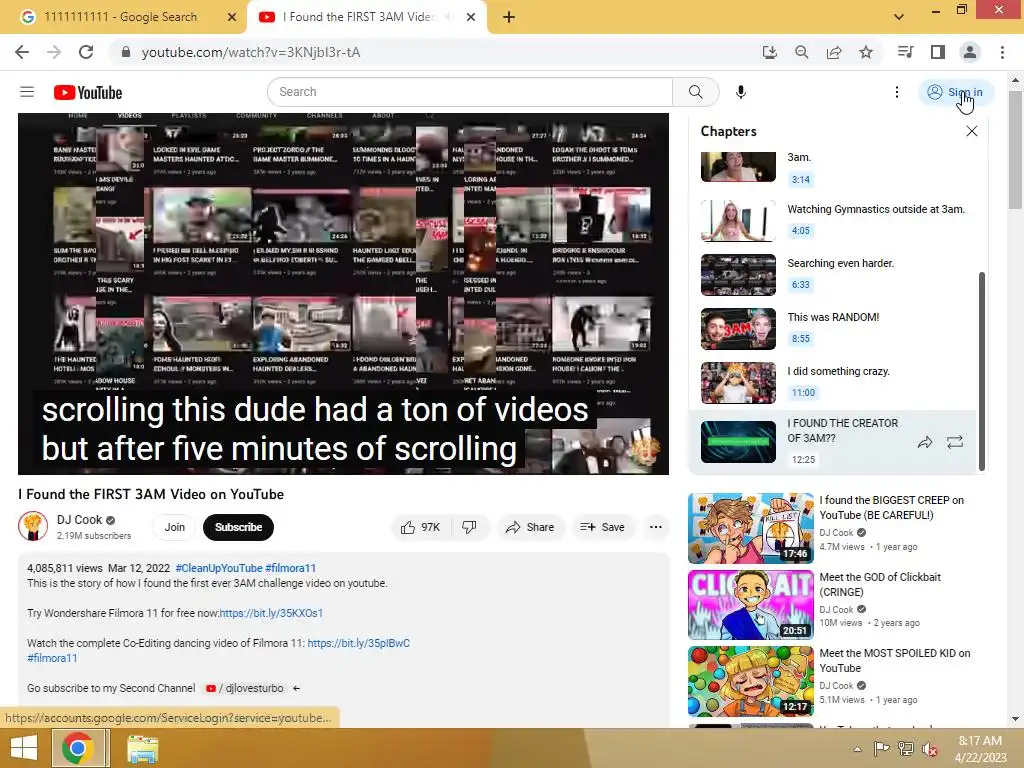Open the taskbar clock and date
1024x768 pixels.
(980, 749)
